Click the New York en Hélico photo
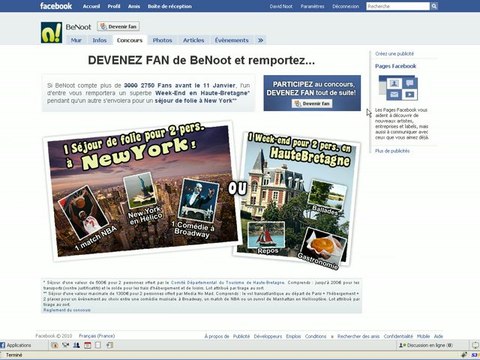Screen dimensions: 480x360 tap(139, 191)
